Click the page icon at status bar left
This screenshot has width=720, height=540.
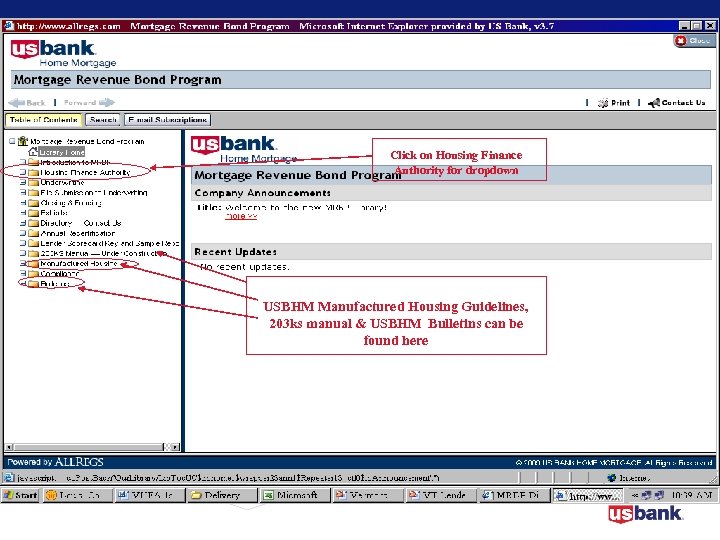[9, 478]
